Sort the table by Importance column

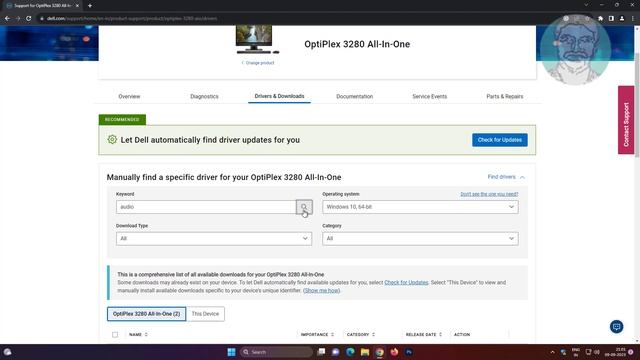pos(317,335)
